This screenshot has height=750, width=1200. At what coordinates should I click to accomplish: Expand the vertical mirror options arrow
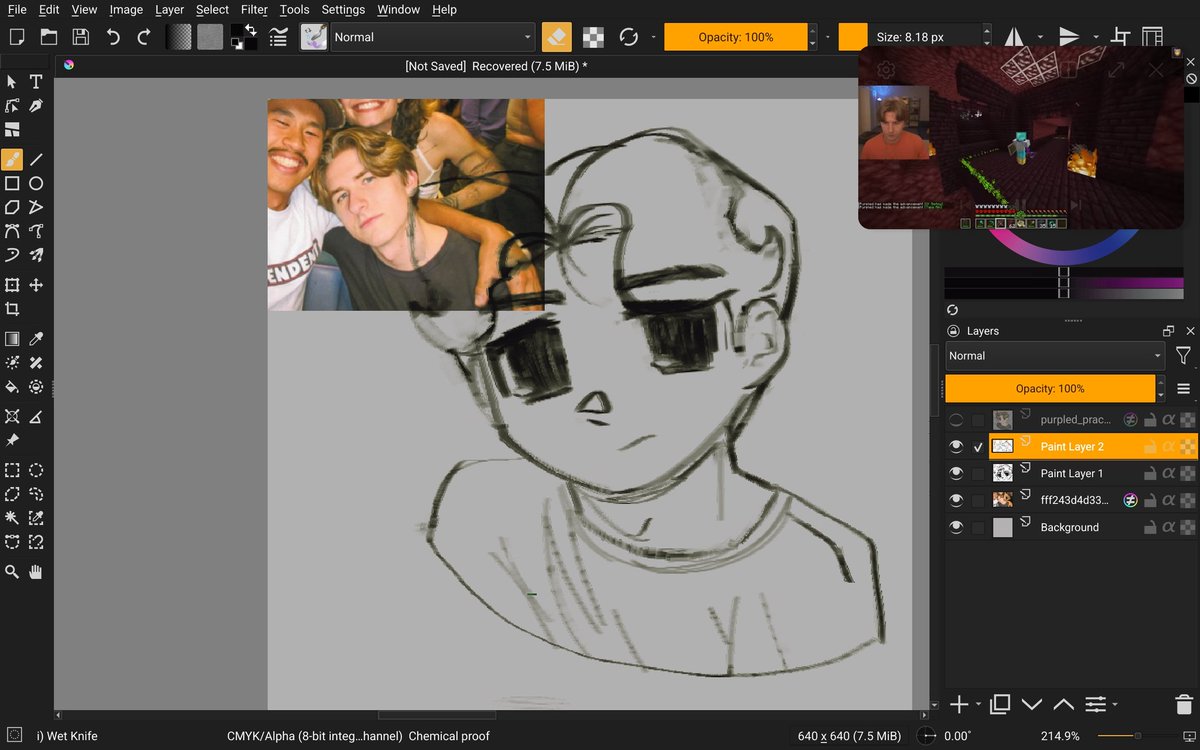[x=1096, y=37]
